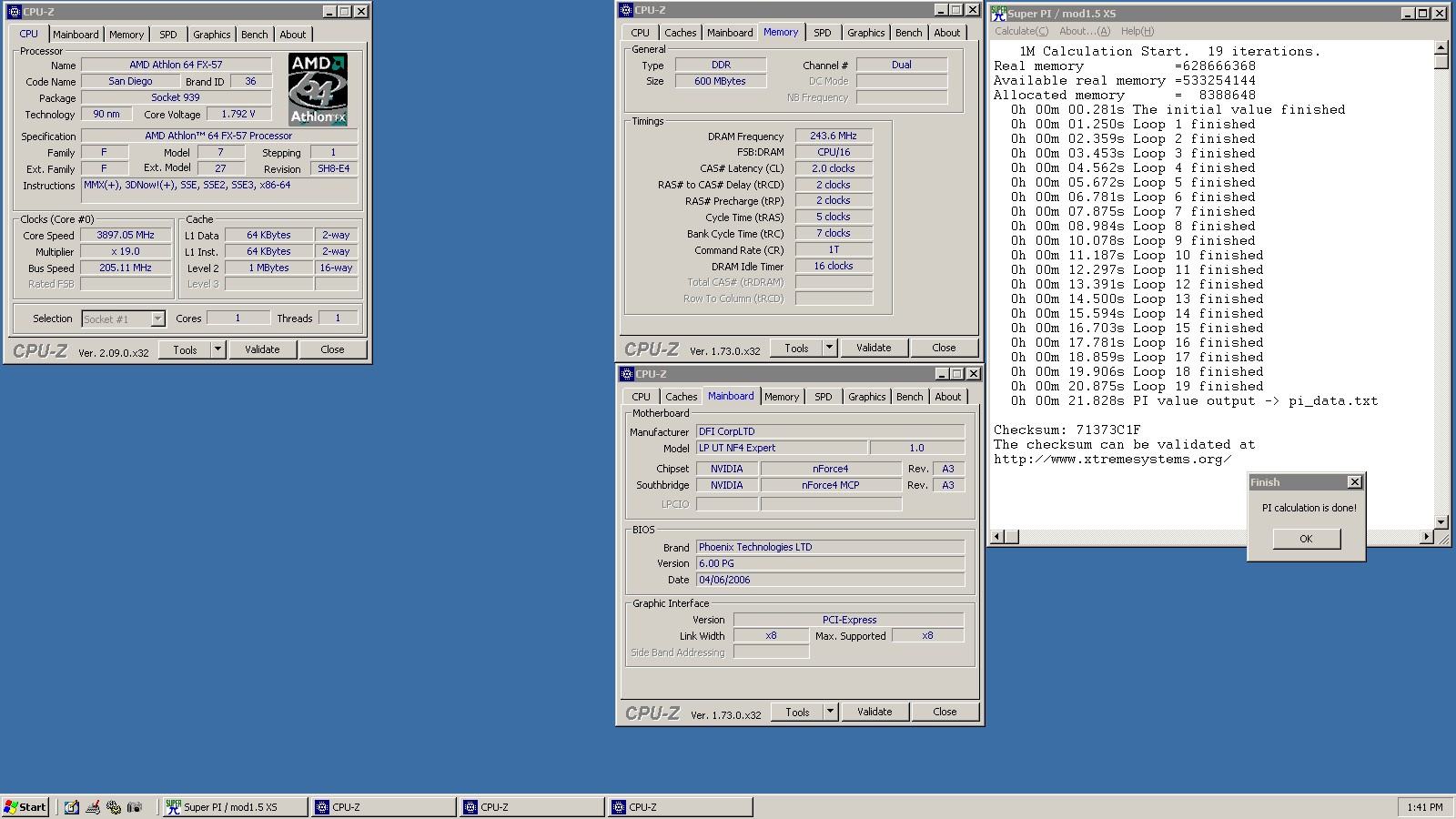Open Graphics tab in the mainboard CPU-Z window
This screenshot has height=819, width=1456.
click(866, 397)
